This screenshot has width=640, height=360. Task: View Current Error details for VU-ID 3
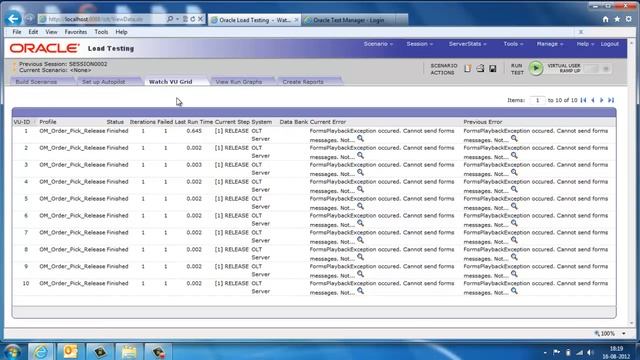click(x=360, y=173)
